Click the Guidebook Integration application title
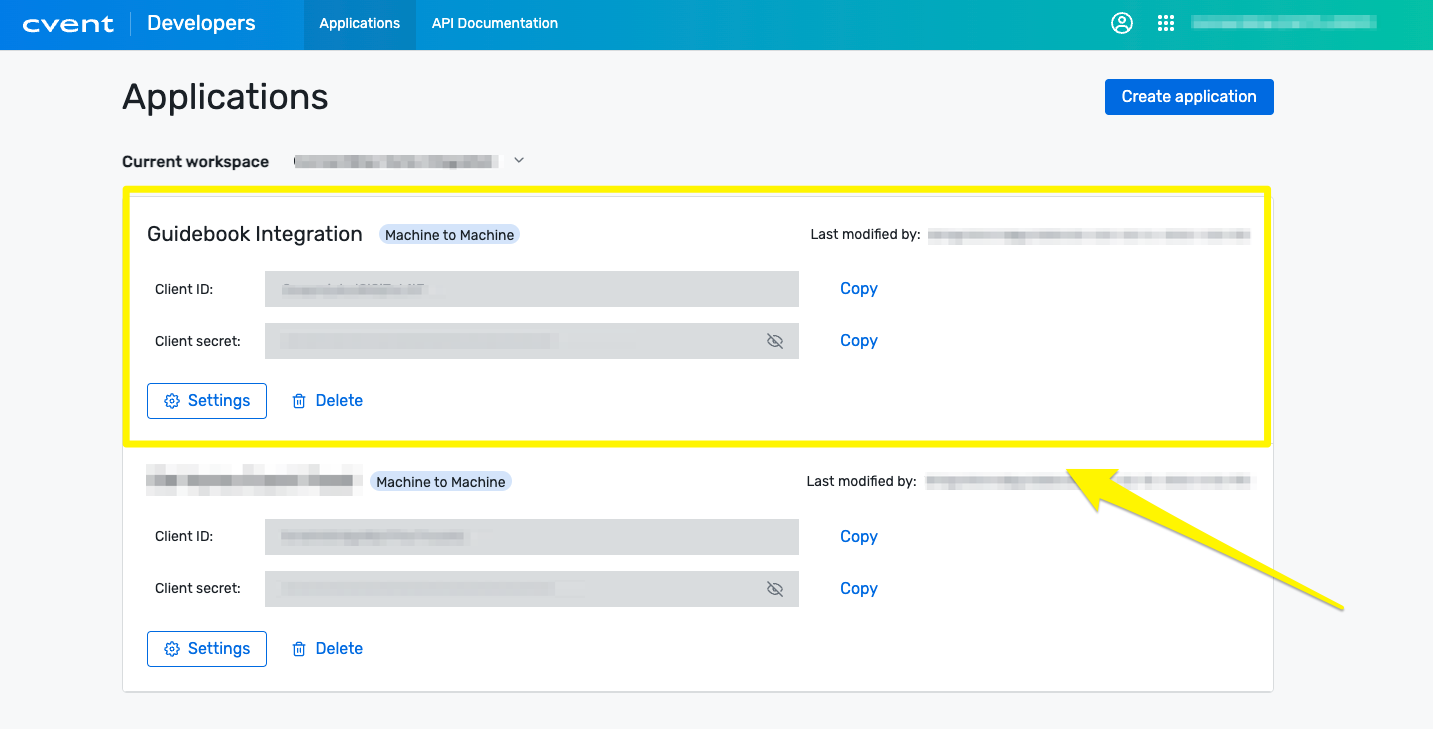Image resolution: width=1433 pixels, height=729 pixels. coord(255,234)
